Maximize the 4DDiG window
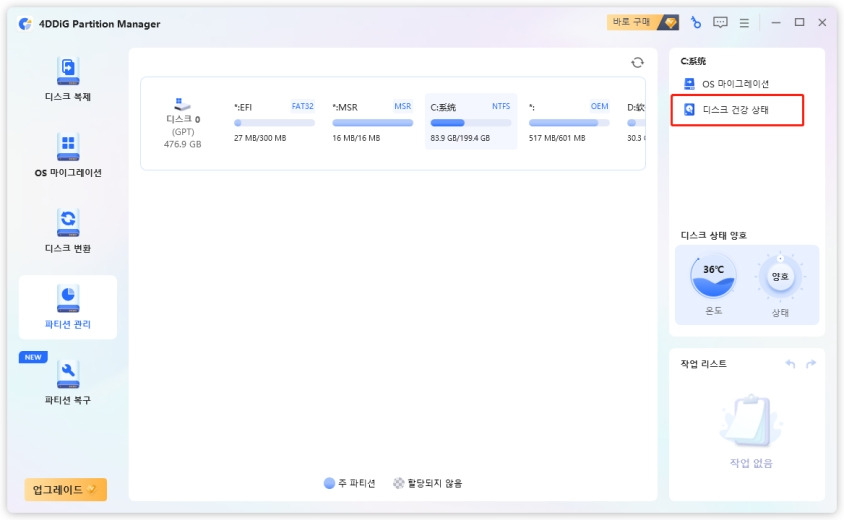Screen dimensions: 844x520 [x=799, y=22]
